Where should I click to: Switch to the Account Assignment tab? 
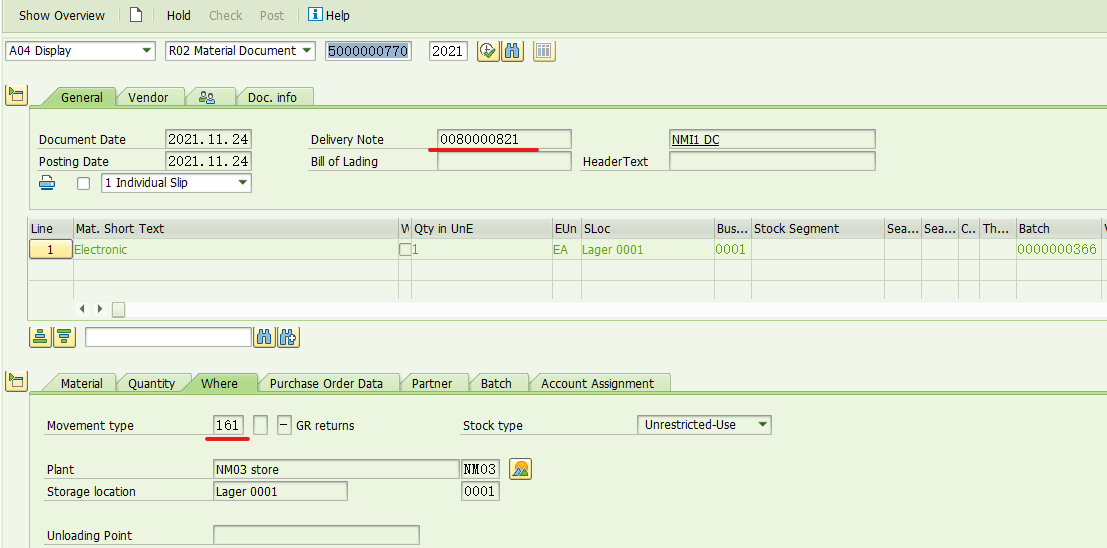[x=597, y=383]
